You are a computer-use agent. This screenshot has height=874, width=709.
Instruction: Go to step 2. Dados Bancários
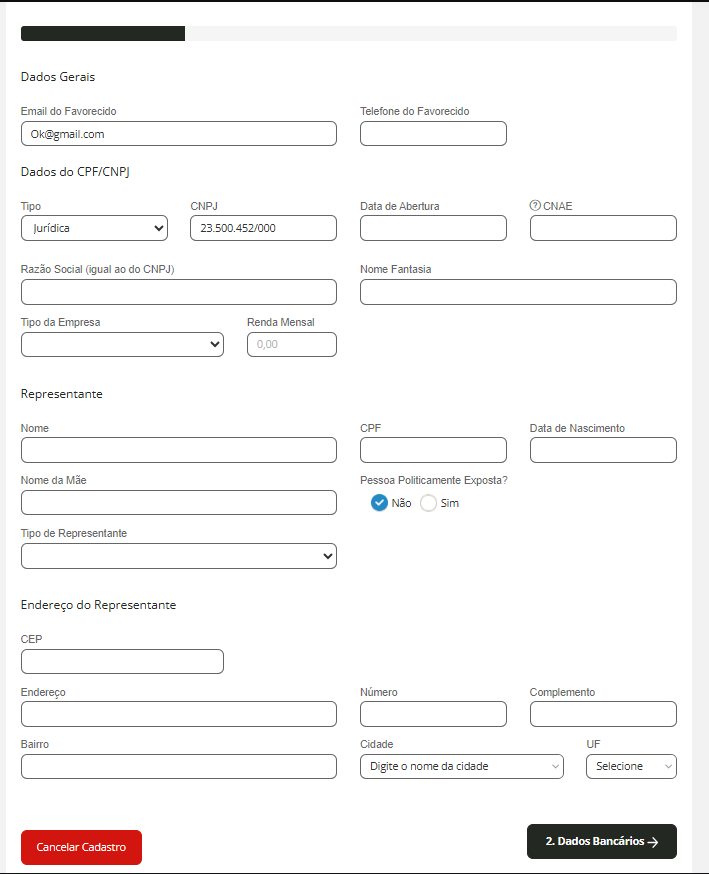click(602, 841)
